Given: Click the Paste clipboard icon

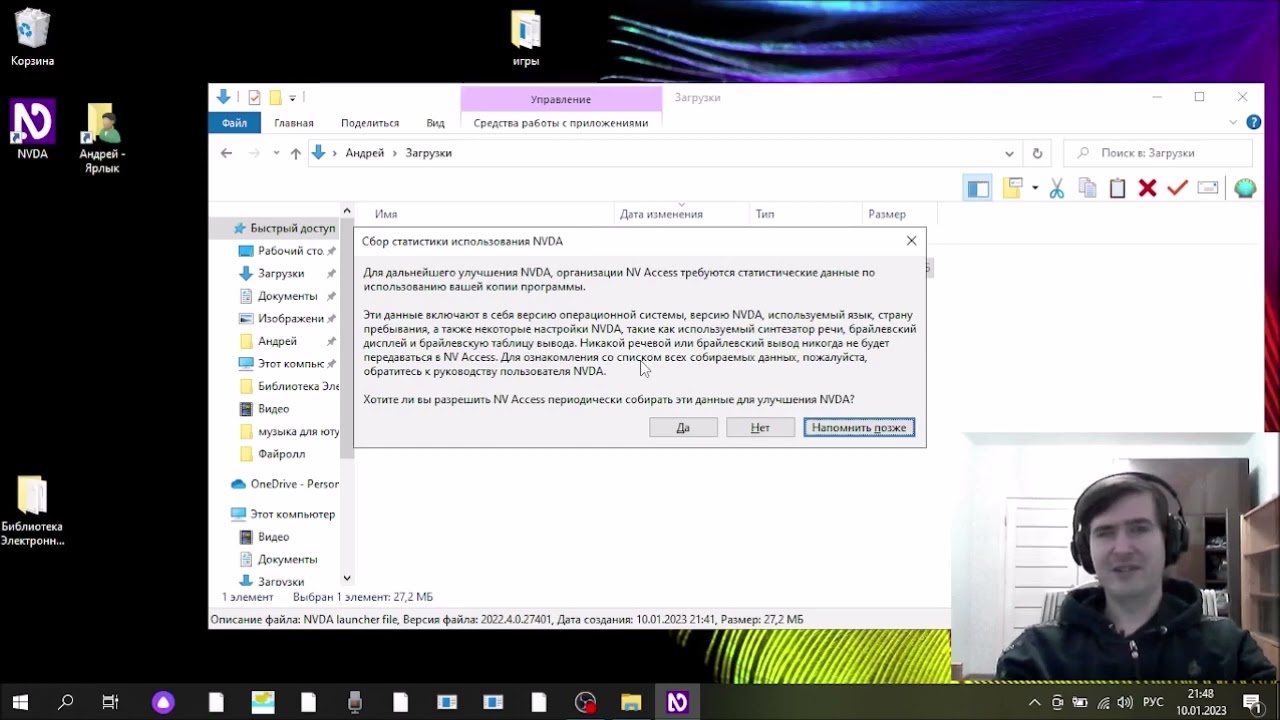Looking at the screenshot, I should [1117, 188].
